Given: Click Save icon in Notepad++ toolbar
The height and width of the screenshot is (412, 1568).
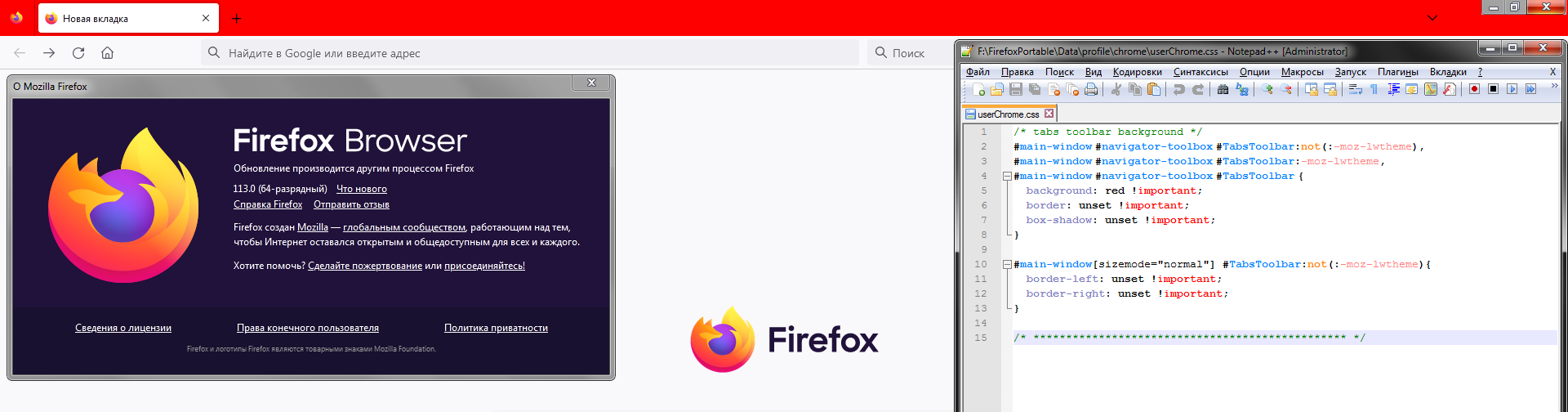Looking at the screenshot, I should click(1016, 89).
